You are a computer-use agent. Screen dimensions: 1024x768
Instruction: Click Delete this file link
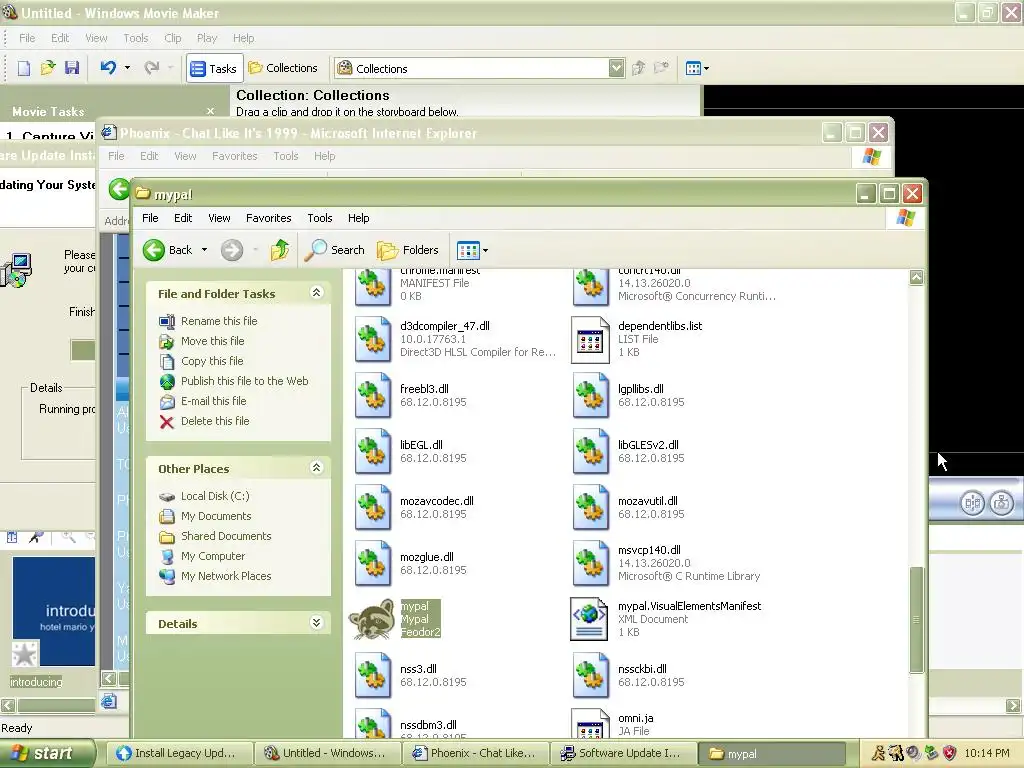click(215, 421)
